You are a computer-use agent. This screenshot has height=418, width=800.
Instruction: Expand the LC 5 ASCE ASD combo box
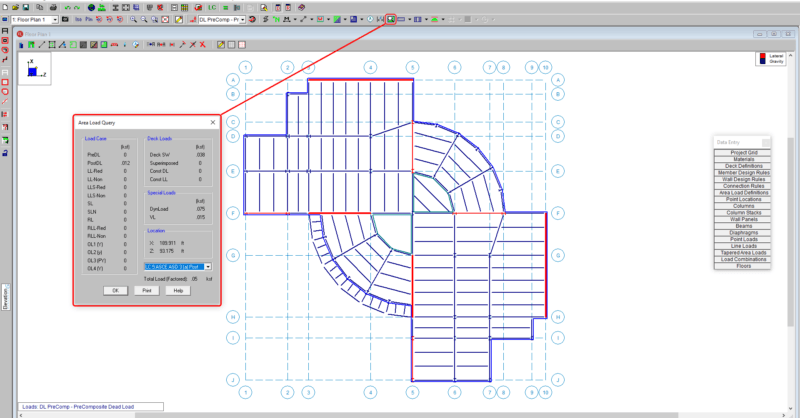click(x=208, y=267)
